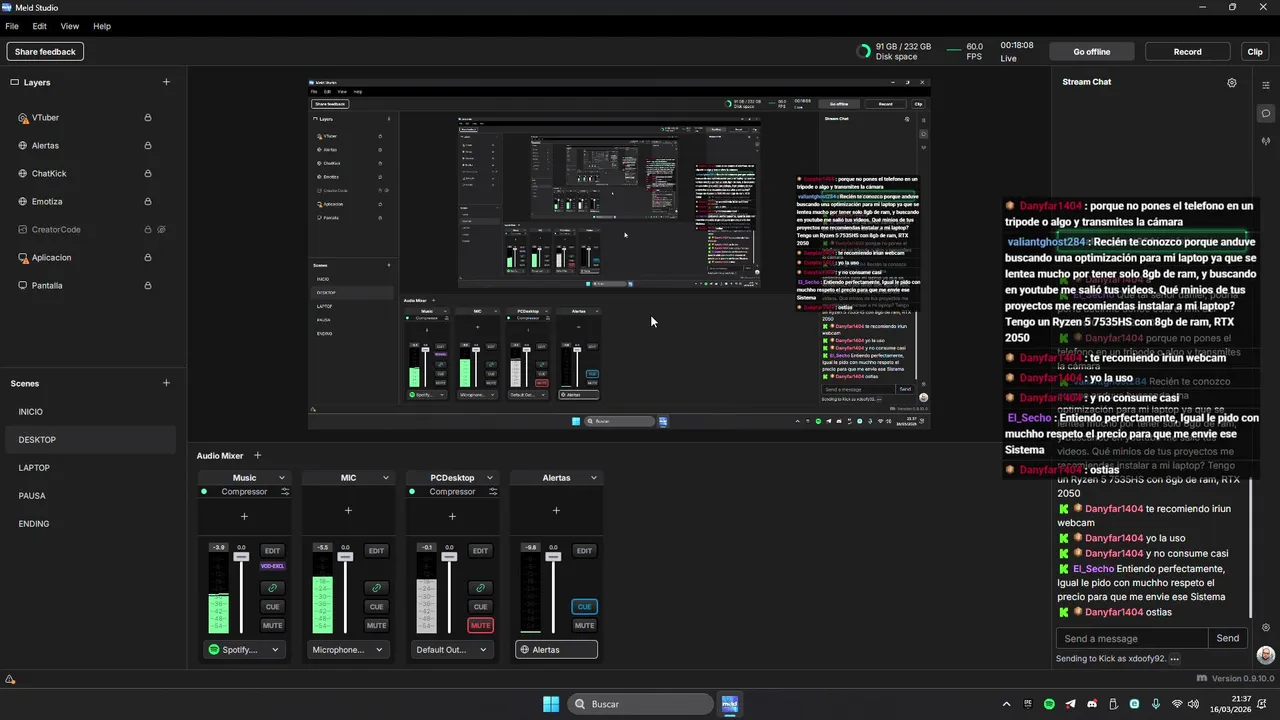This screenshot has height=720, width=1280.
Task: Expand the Alertas track header dropdown
Action: coord(593,478)
